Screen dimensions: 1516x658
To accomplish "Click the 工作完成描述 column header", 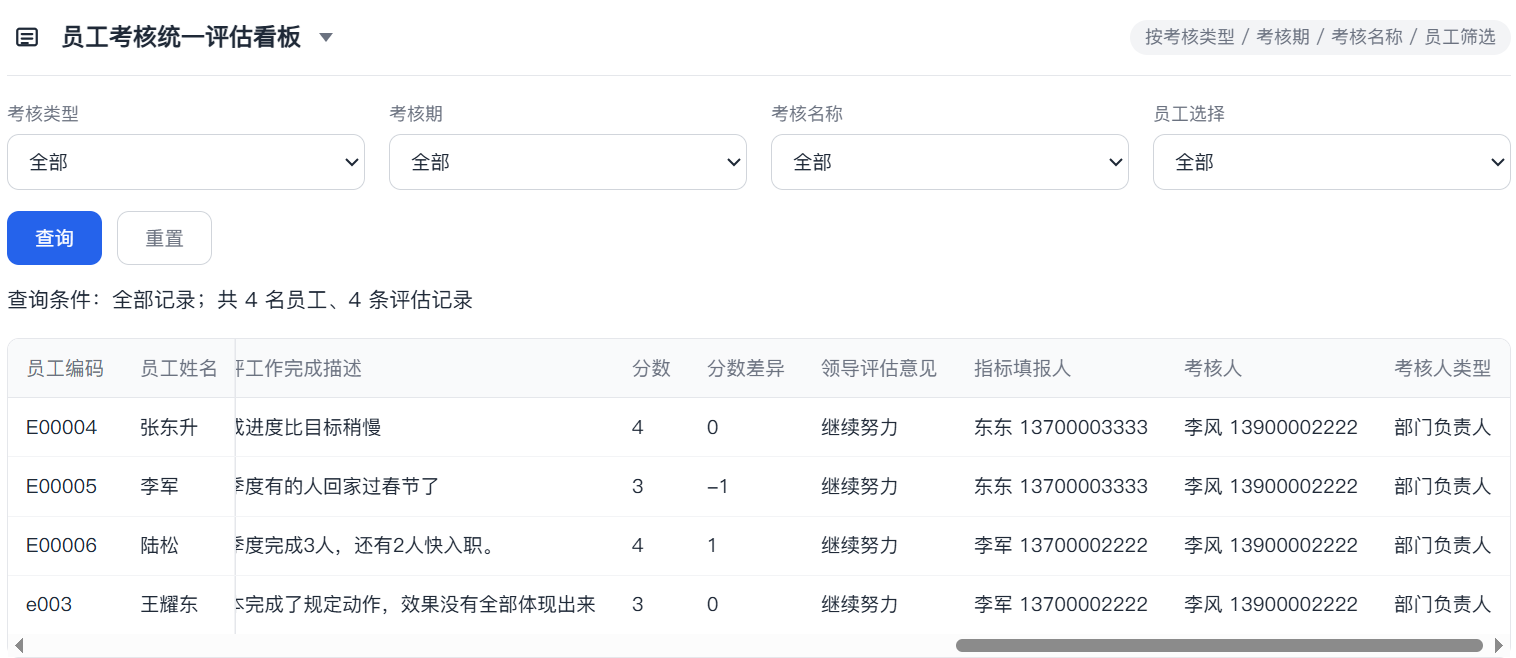I will 299,369.
